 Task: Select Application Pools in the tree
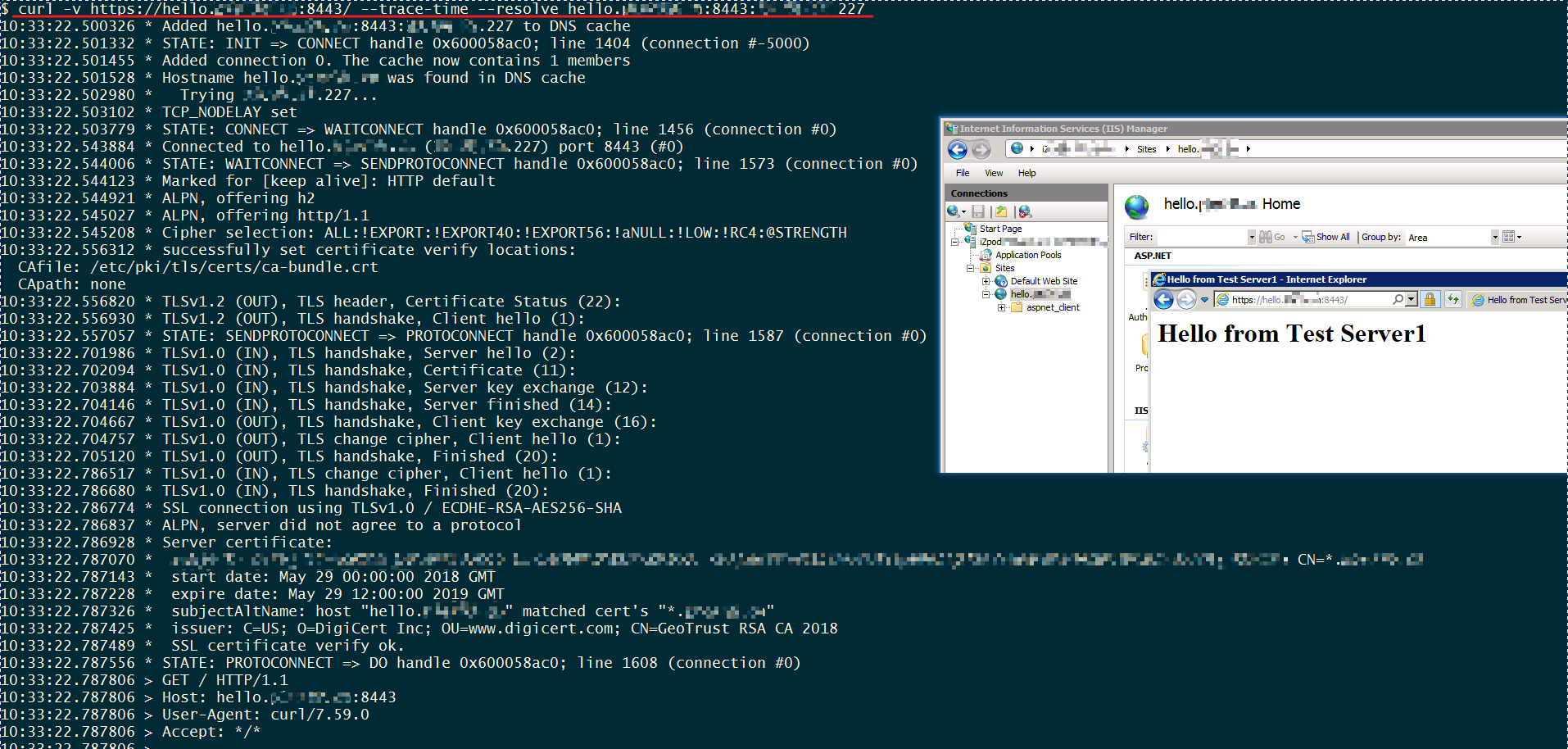[1027, 255]
